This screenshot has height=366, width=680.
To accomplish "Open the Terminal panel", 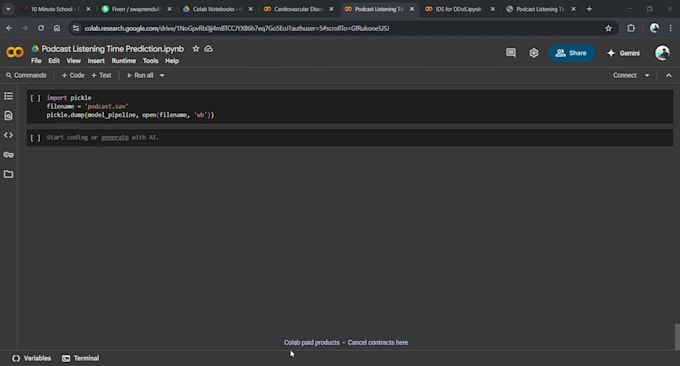I will [81, 358].
